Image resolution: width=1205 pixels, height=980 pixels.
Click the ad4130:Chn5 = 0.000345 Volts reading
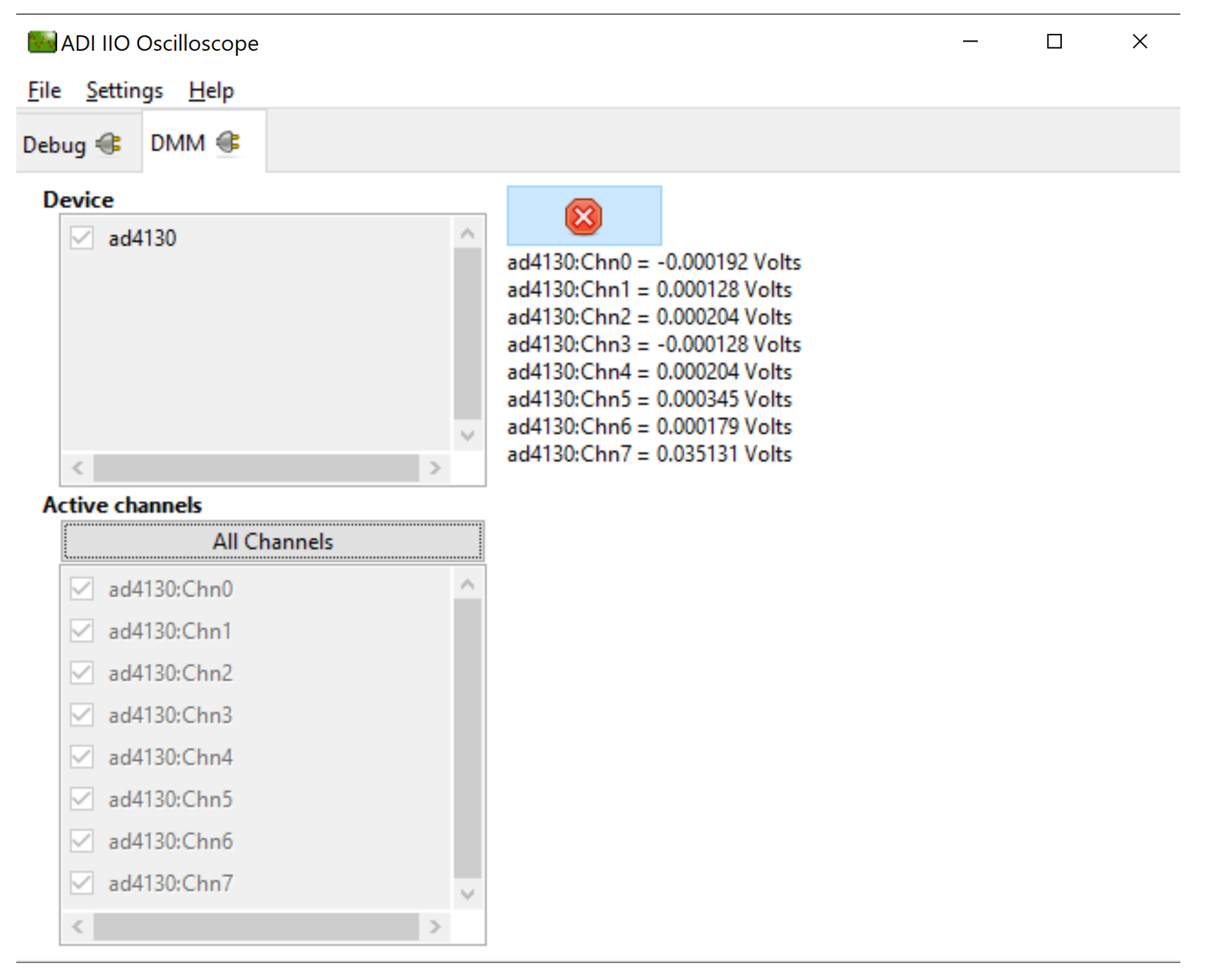(649, 399)
